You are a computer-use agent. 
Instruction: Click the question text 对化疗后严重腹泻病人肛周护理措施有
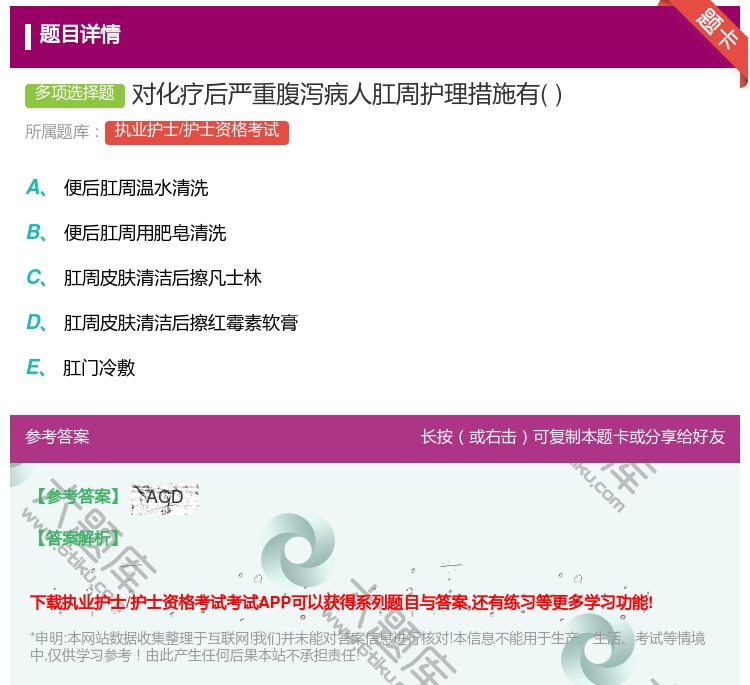pyautogui.click(x=347, y=94)
